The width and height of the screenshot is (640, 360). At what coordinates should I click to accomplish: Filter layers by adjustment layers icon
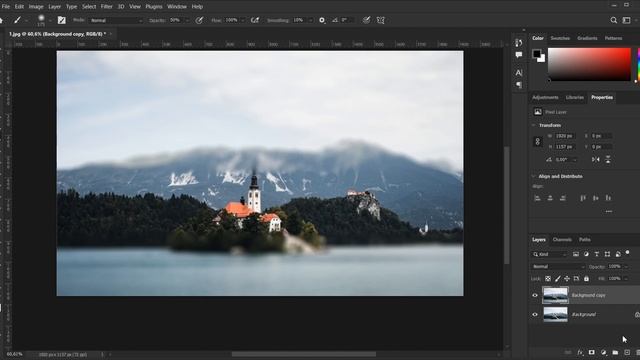(x=586, y=254)
